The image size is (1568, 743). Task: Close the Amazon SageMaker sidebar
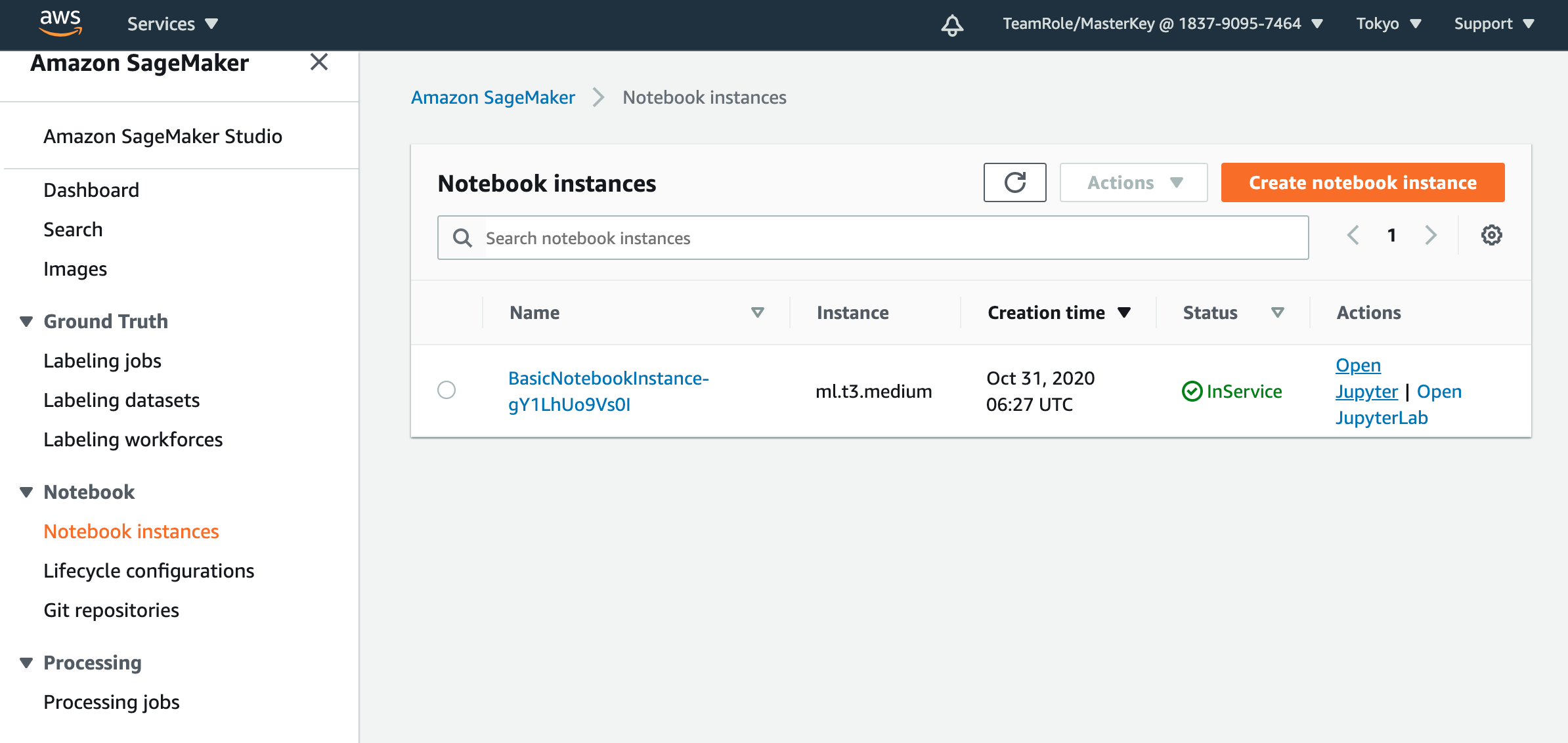click(319, 62)
